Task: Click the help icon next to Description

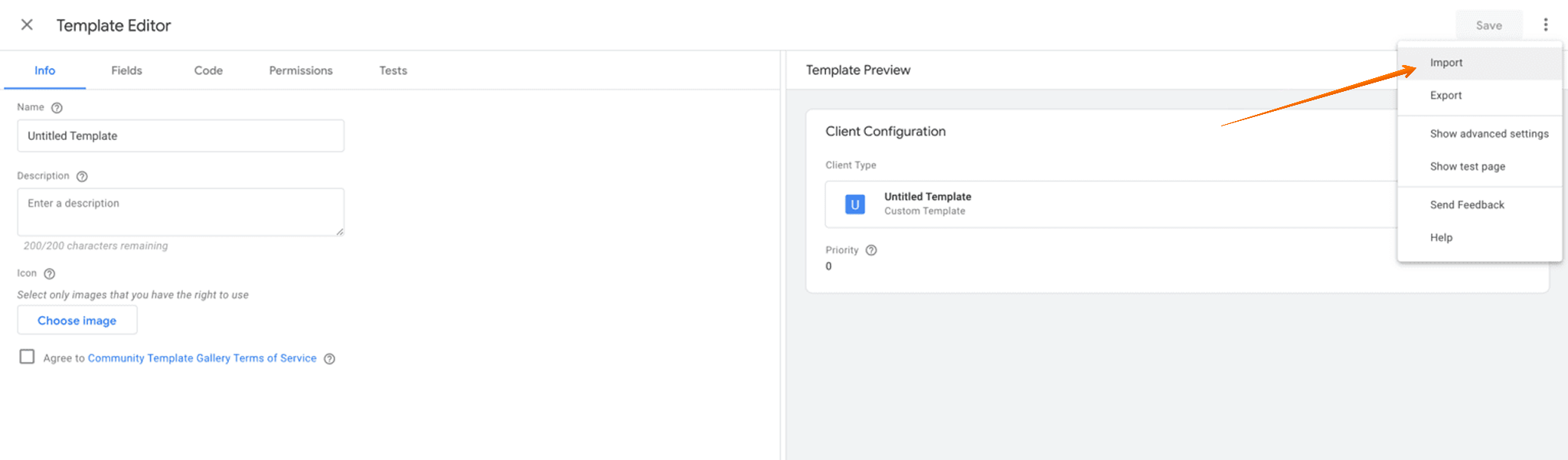Action: [82, 176]
